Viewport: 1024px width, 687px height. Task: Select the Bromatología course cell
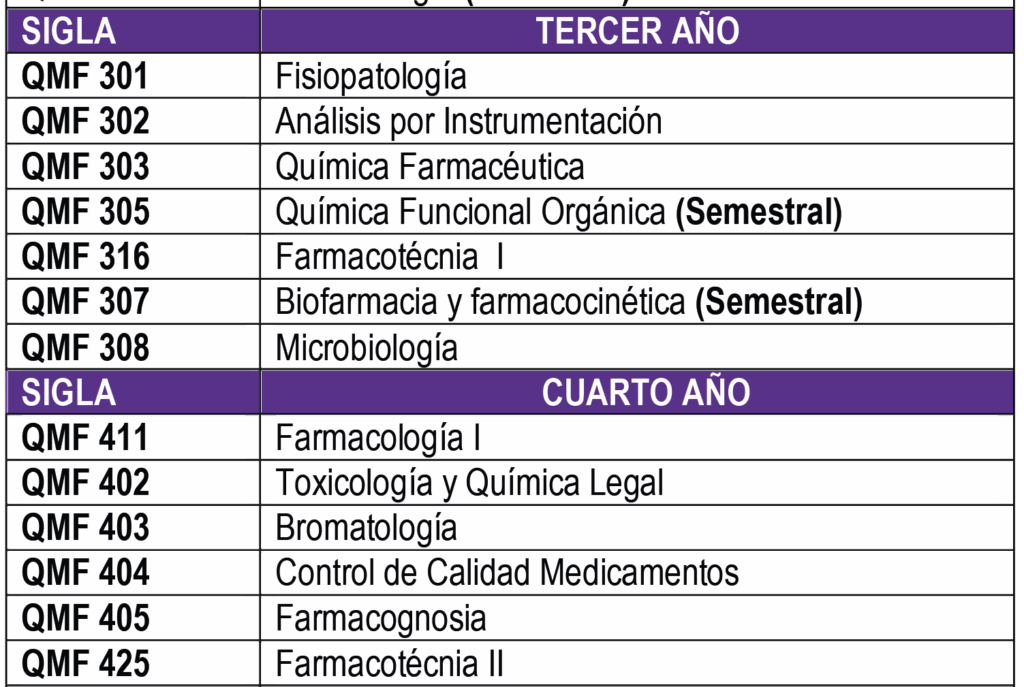(x=366, y=528)
